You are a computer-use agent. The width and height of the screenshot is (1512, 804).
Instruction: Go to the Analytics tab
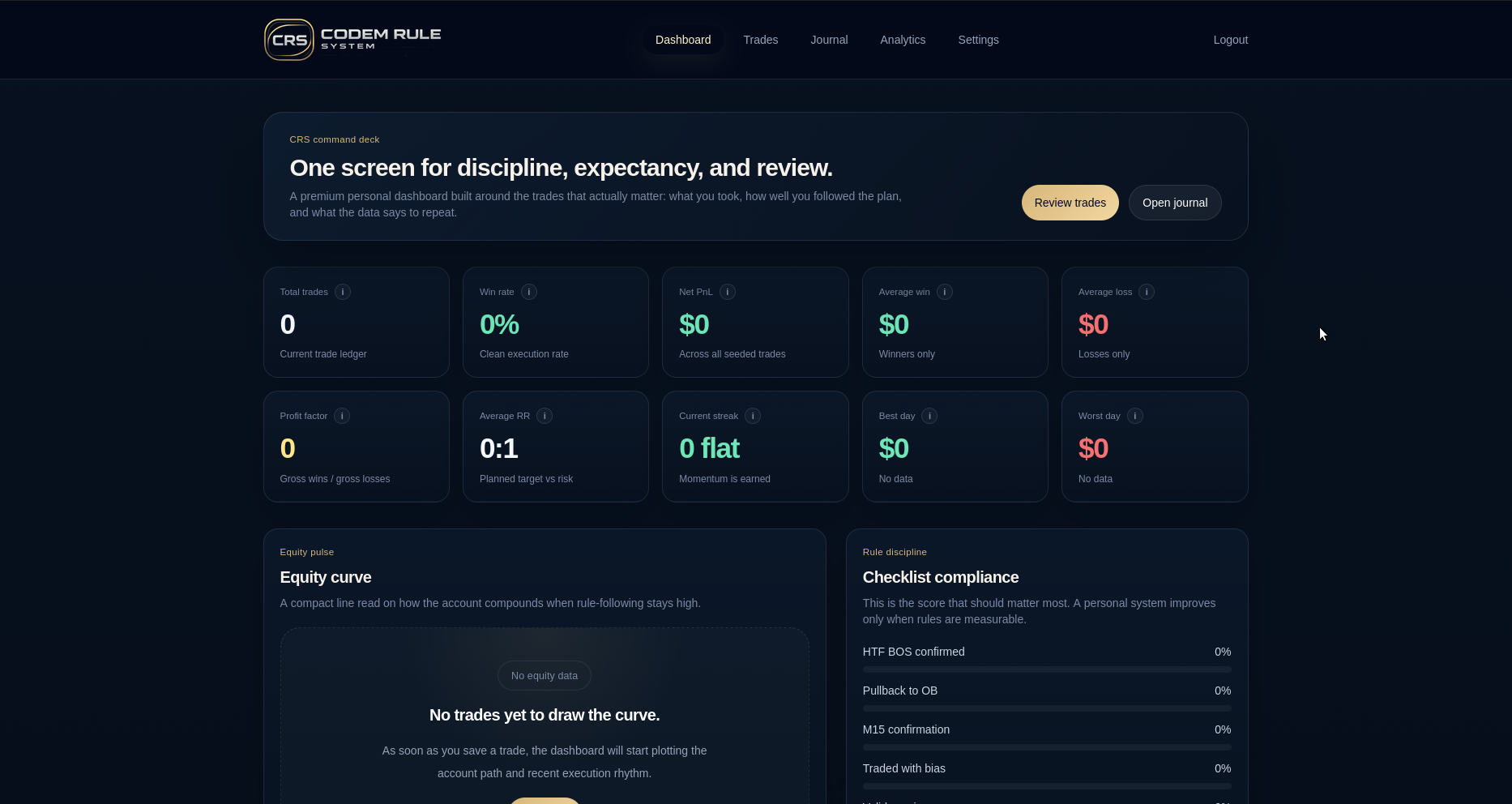pyautogui.click(x=903, y=40)
